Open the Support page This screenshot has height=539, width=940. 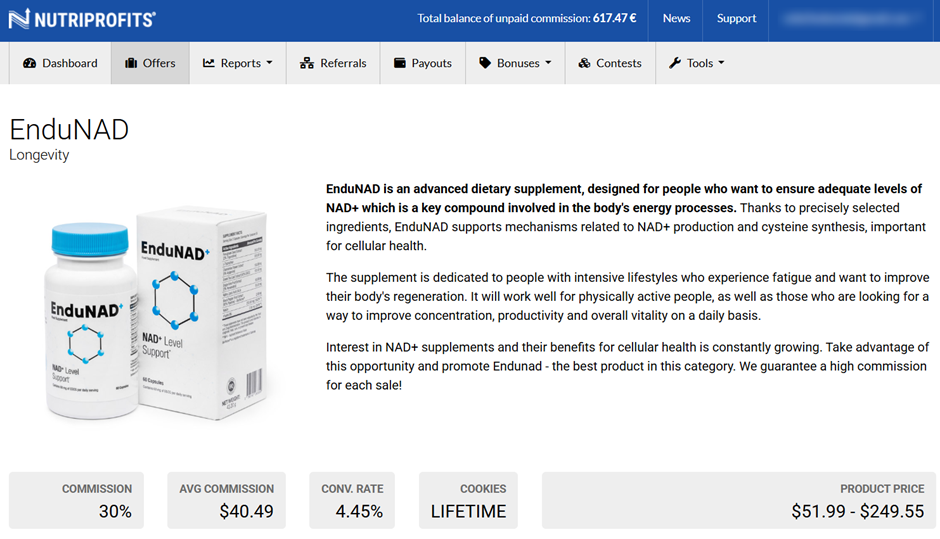736,18
